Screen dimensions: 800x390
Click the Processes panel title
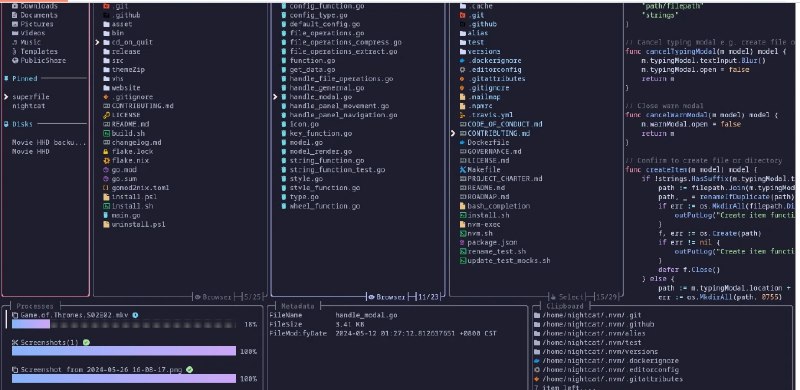click(x=35, y=306)
